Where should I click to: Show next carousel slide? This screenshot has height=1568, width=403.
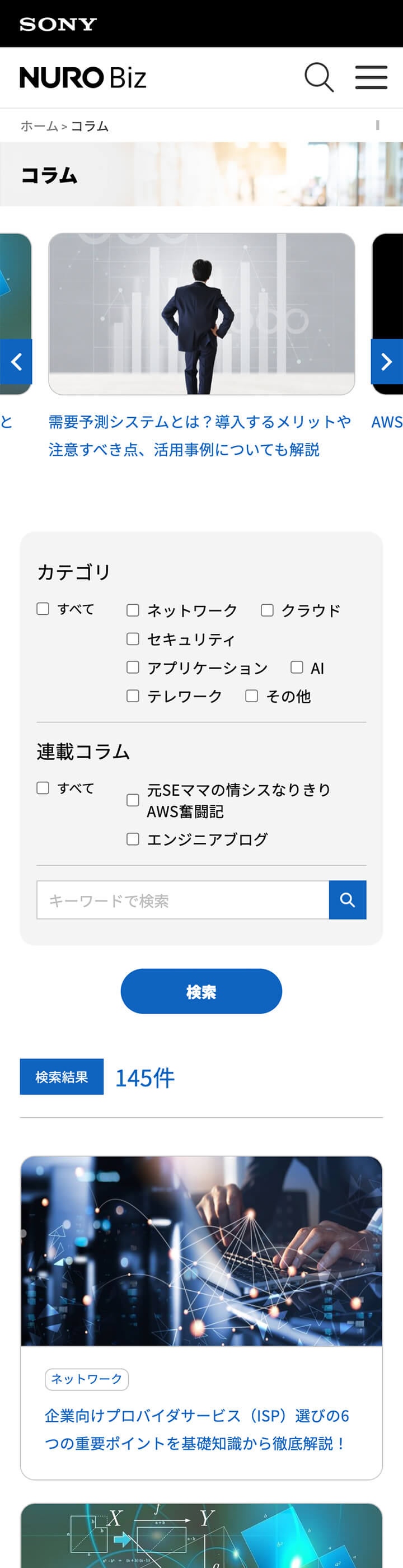coord(387,362)
